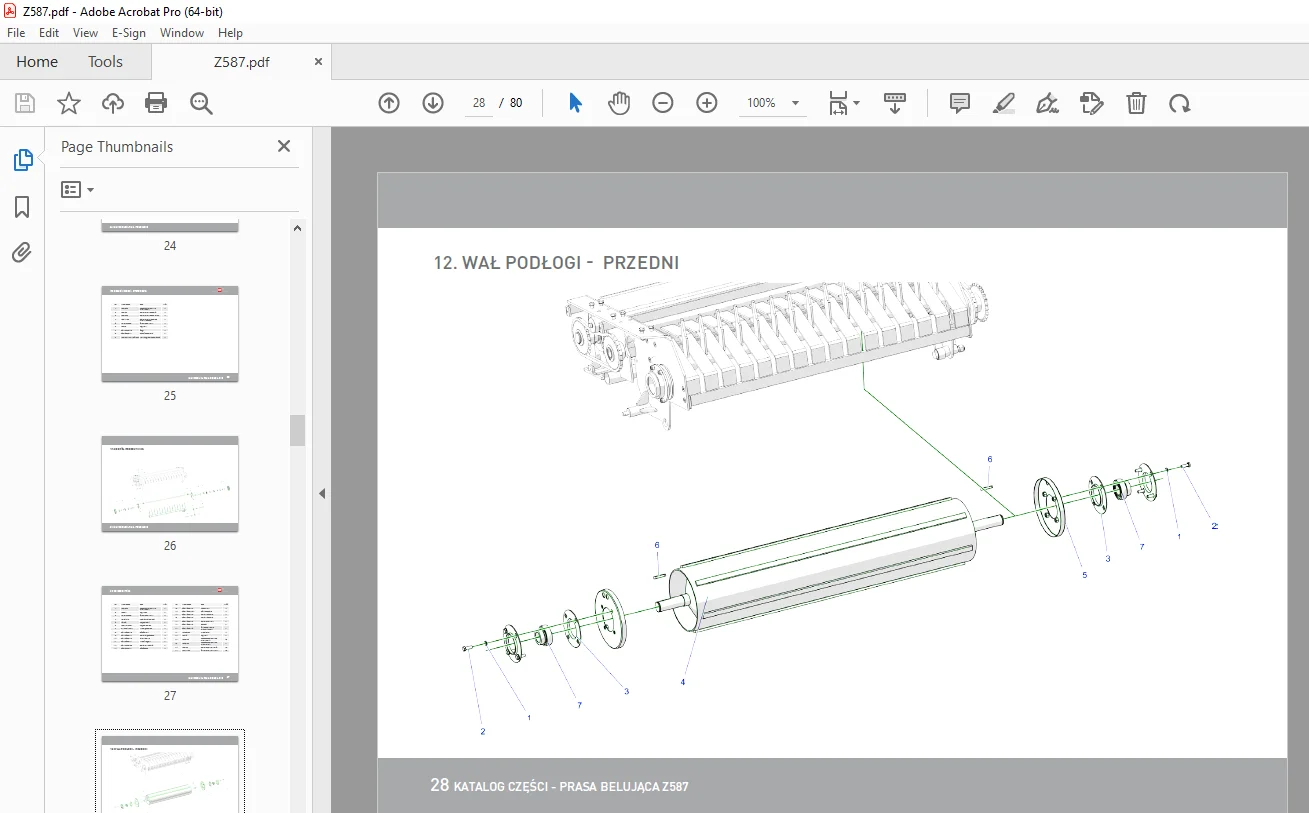Open the Window menu
Viewport: 1309px width, 813px height.
(182, 33)
